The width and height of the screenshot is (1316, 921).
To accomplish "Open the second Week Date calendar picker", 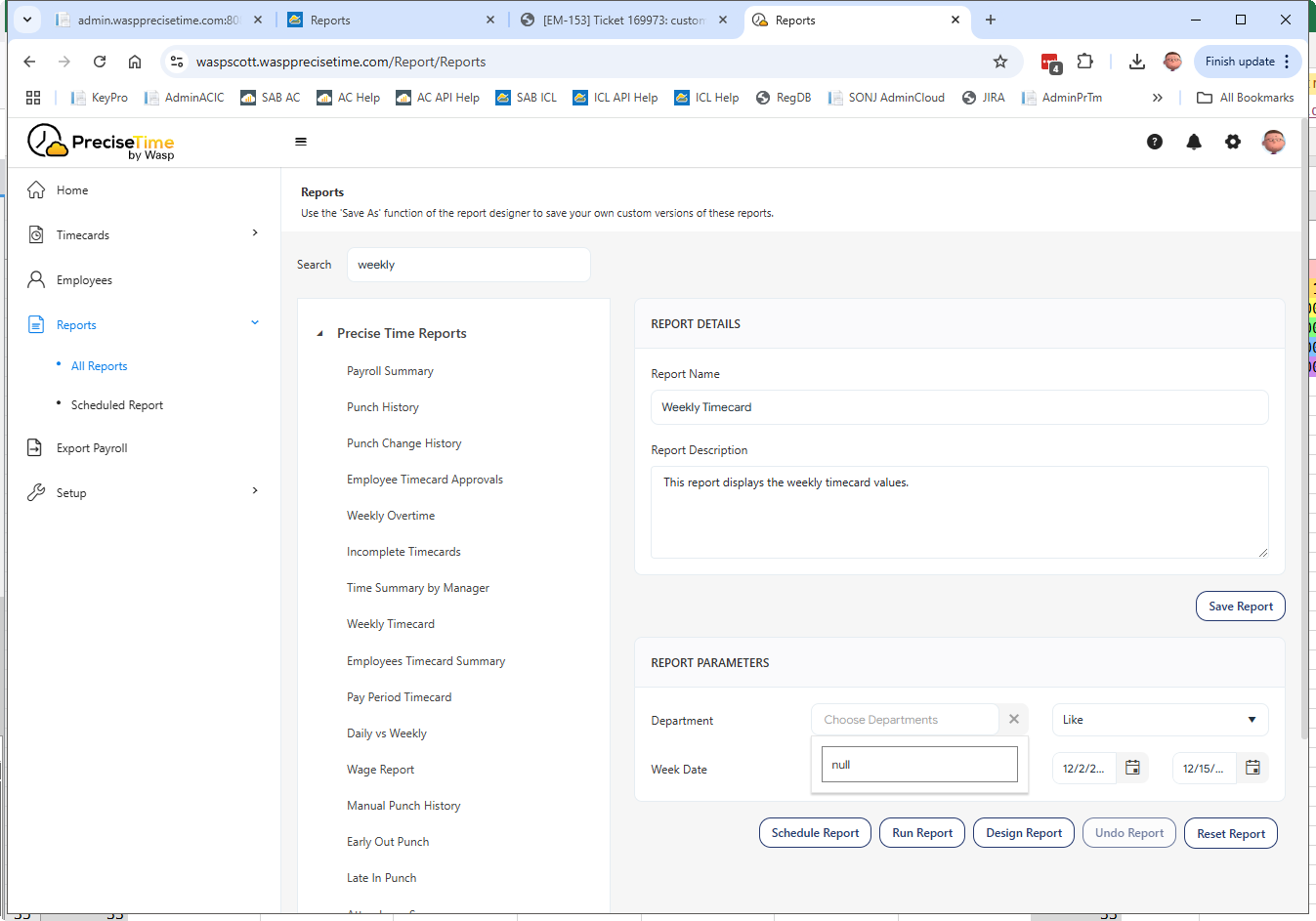I will 1252,768.
